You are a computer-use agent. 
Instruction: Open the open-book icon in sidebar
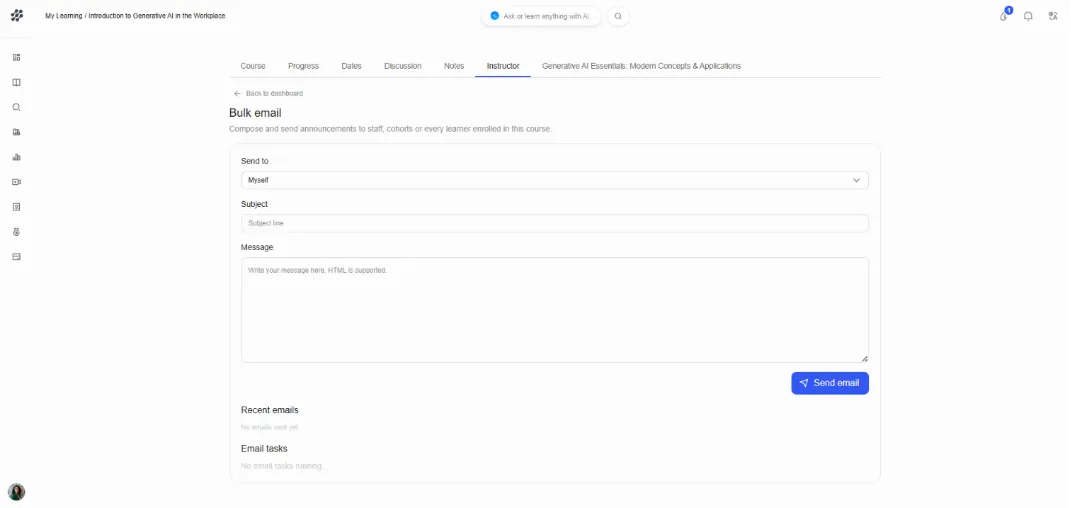click(17, 83)
